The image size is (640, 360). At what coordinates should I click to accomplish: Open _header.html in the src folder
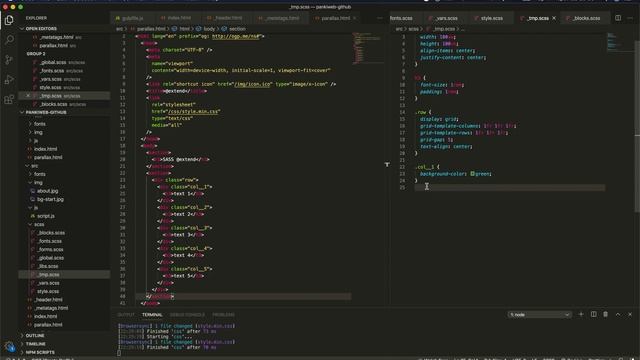tap(49, 300)
